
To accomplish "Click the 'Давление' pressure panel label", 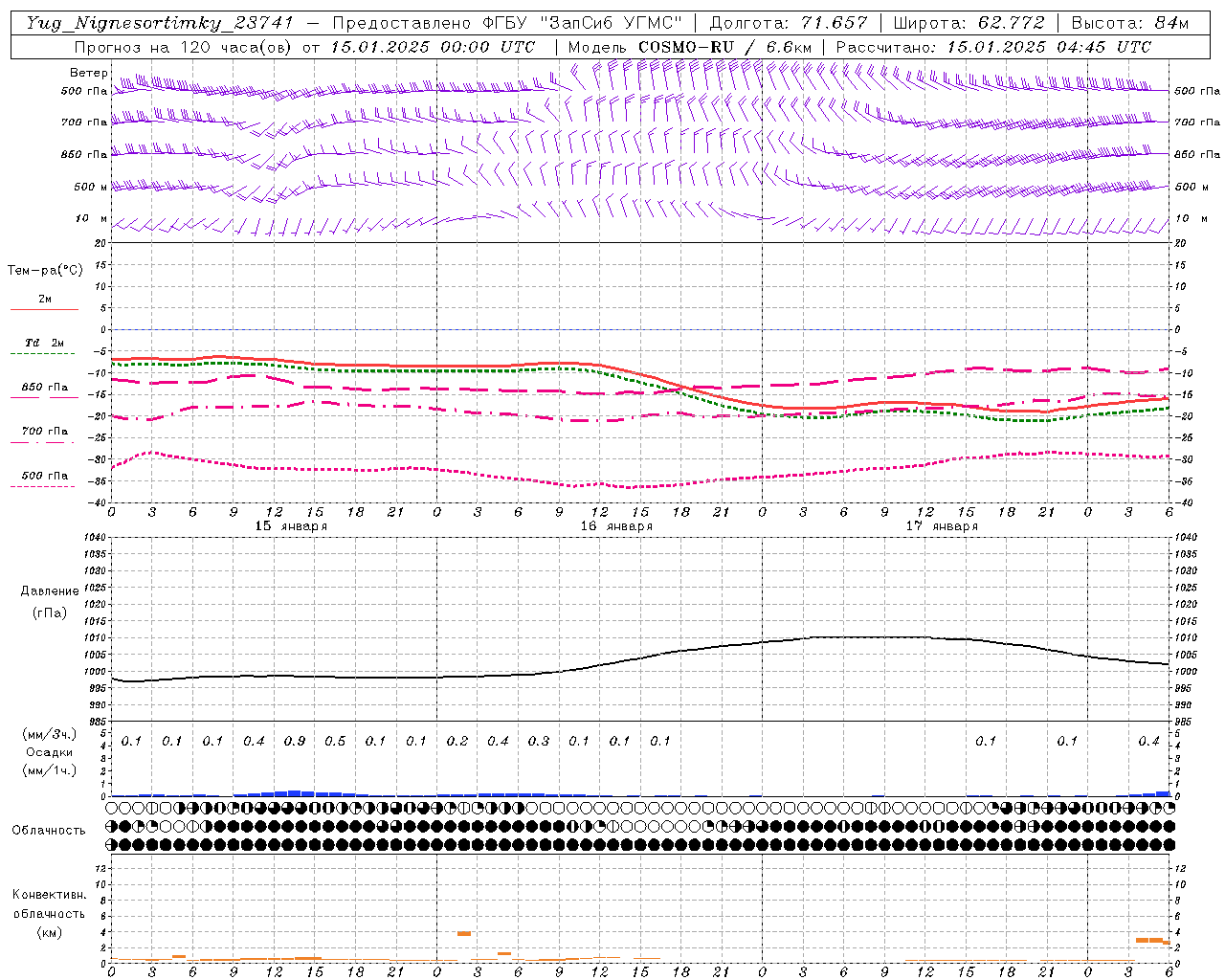I will [x=50, y=591].
